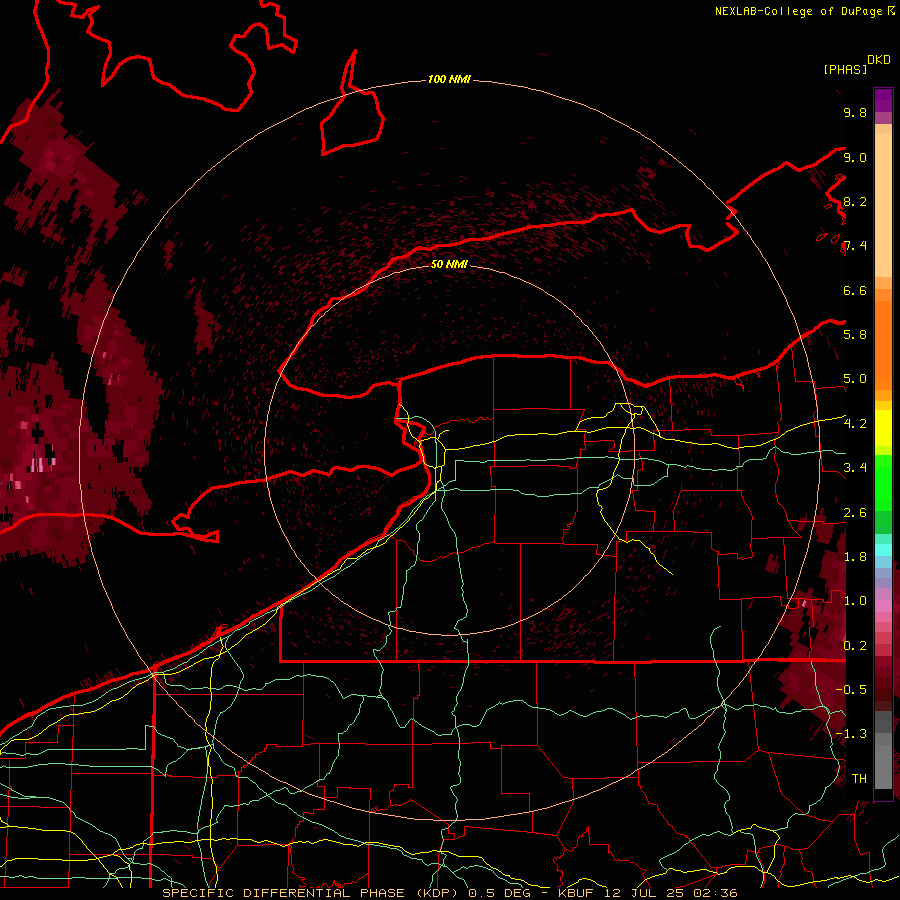Click the "8.2" color scale value

tap(855, 202)
